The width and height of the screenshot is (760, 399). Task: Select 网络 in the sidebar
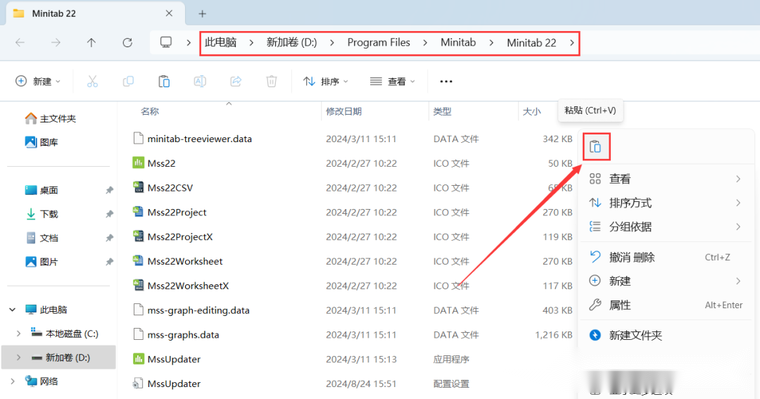tap(42, 381)
